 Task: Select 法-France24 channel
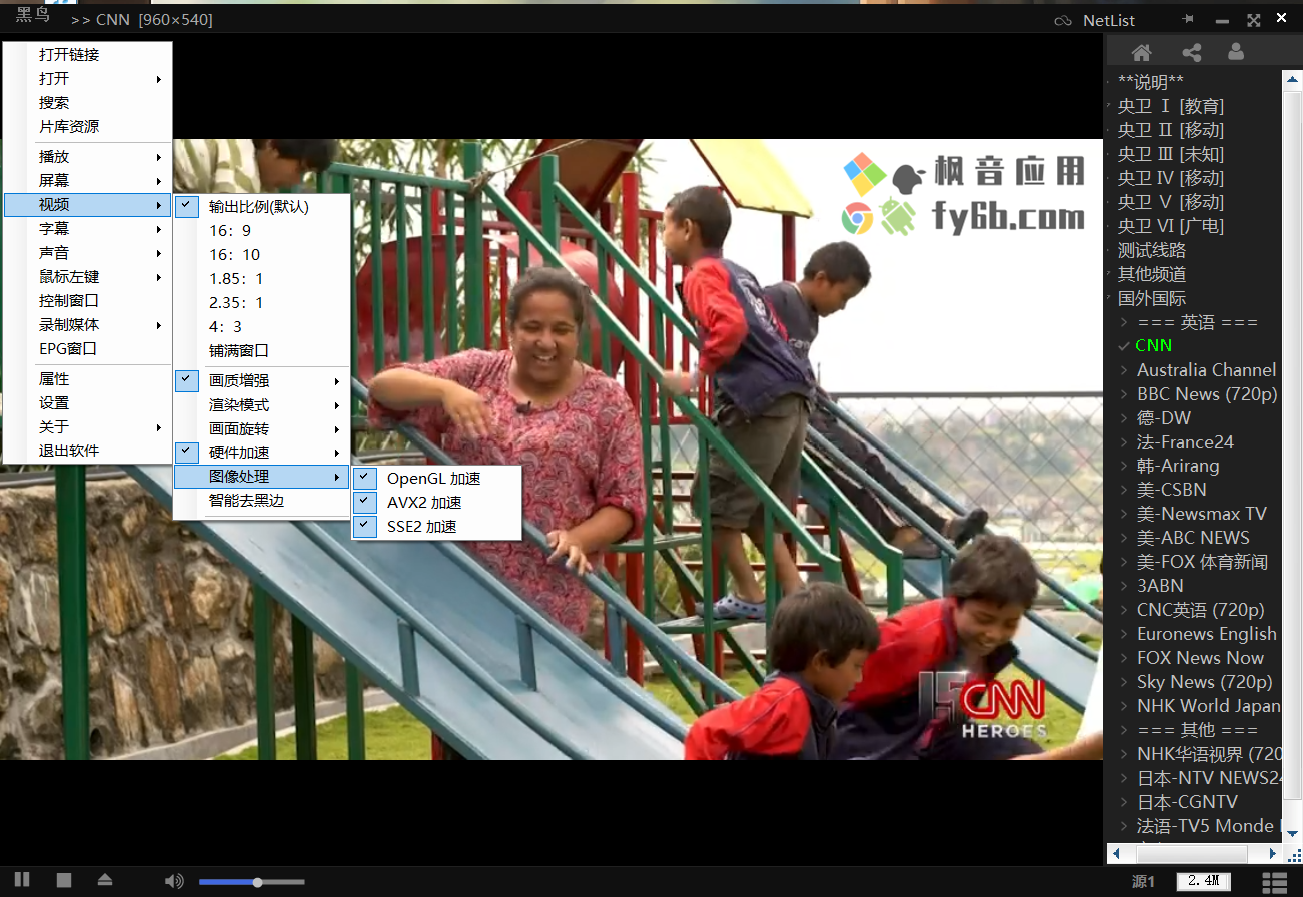coord(1185,442)
